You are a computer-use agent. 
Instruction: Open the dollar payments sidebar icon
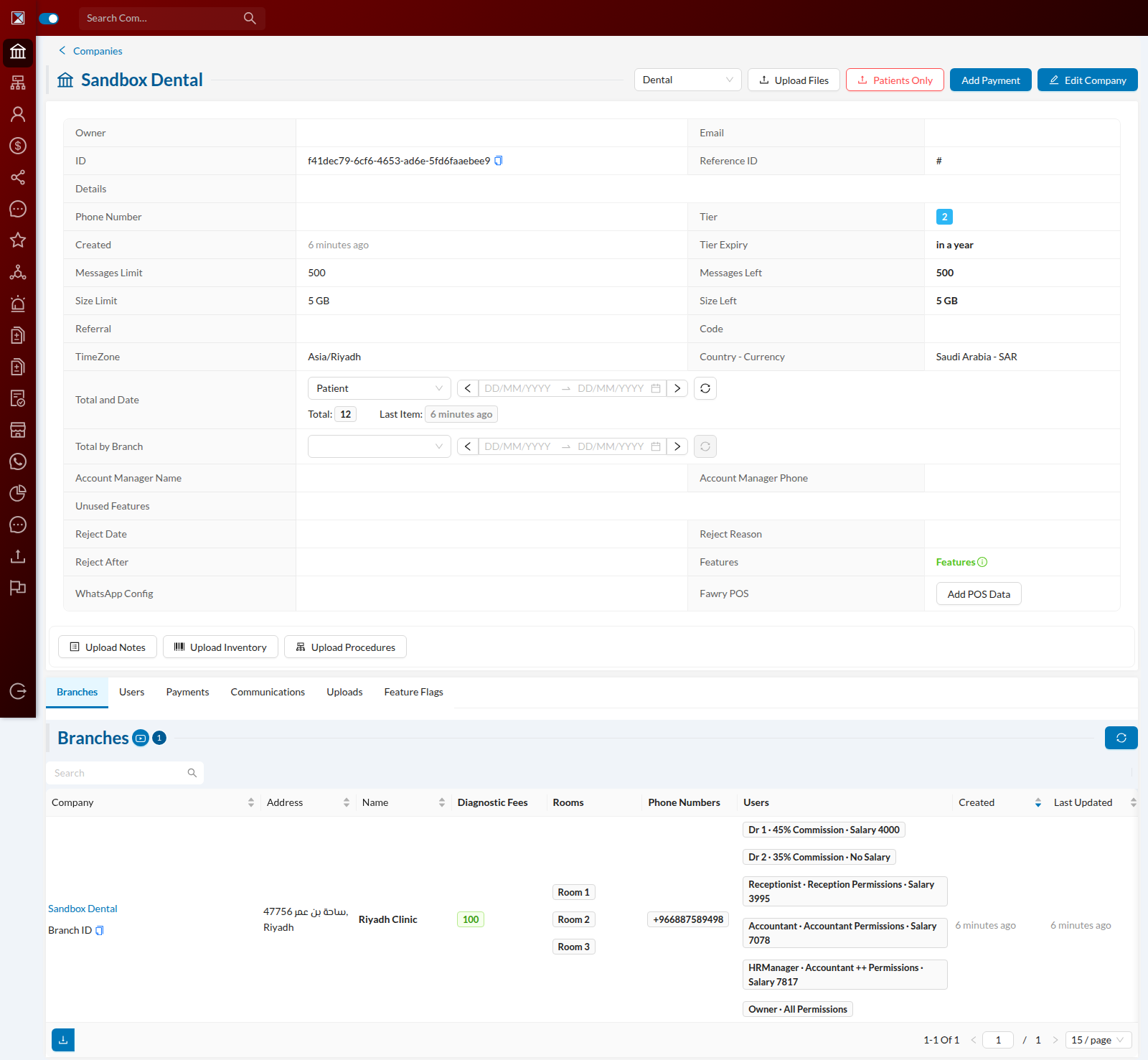click(x=18, y=146)
